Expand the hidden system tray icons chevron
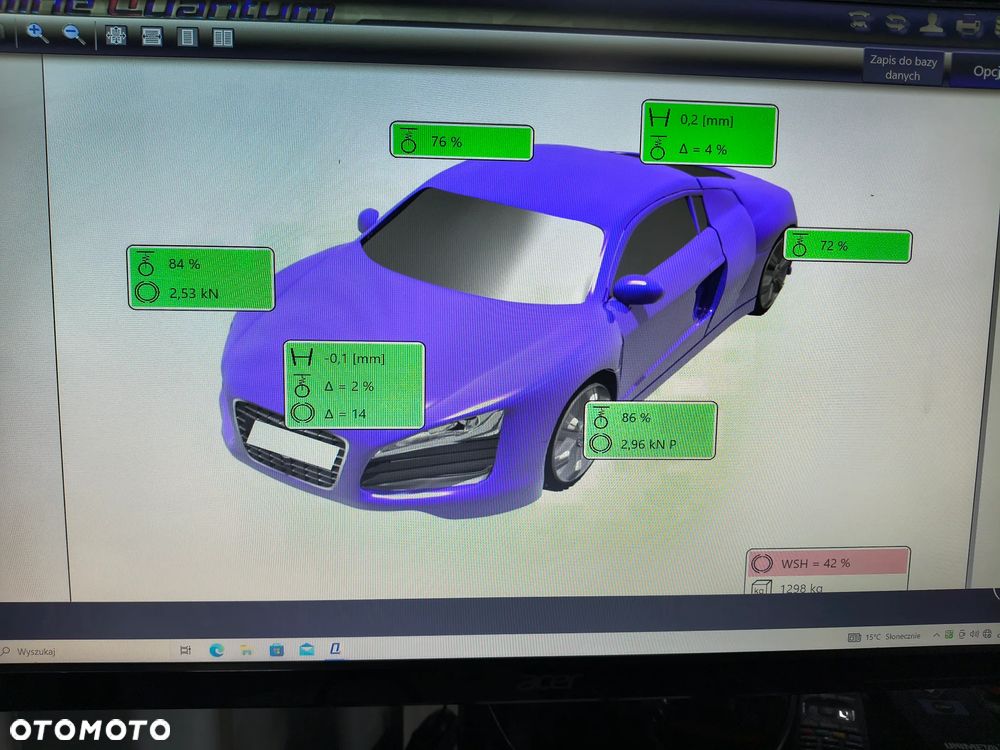Image resolution: width=1000 pixels, height=750 pixels. coord(936,635)
